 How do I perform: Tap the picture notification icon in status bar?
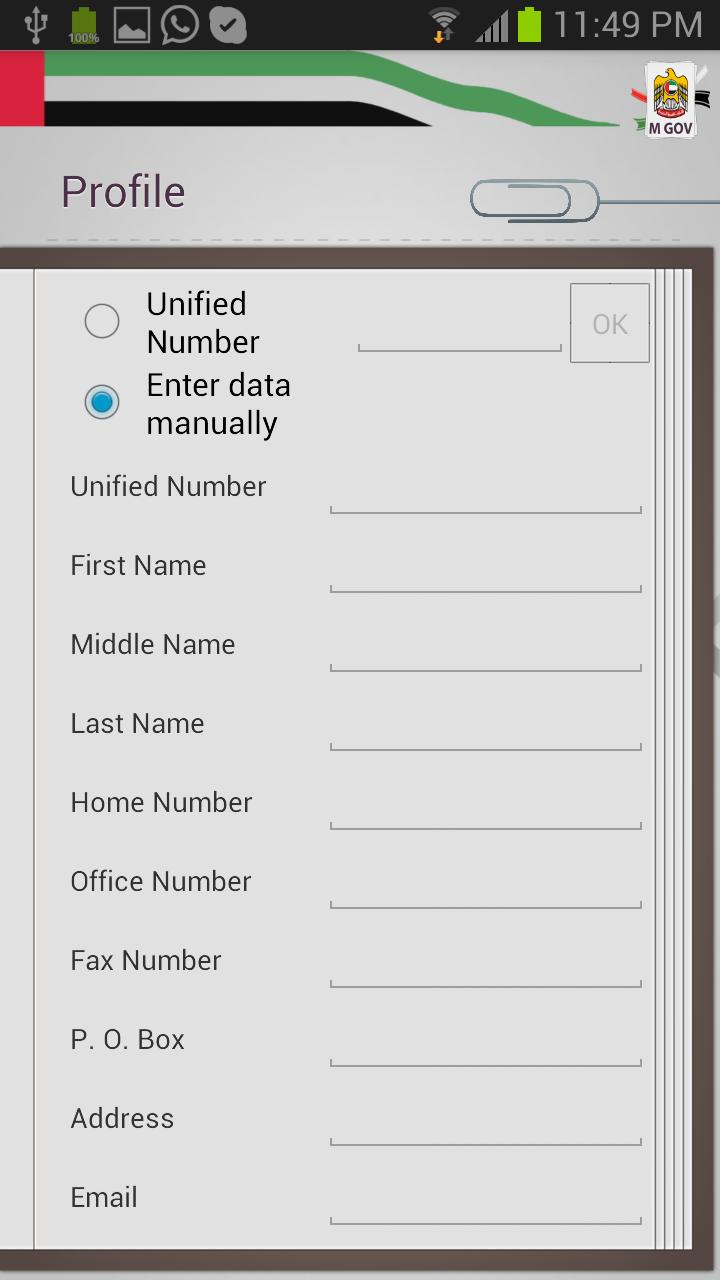(x=131, y=26)
